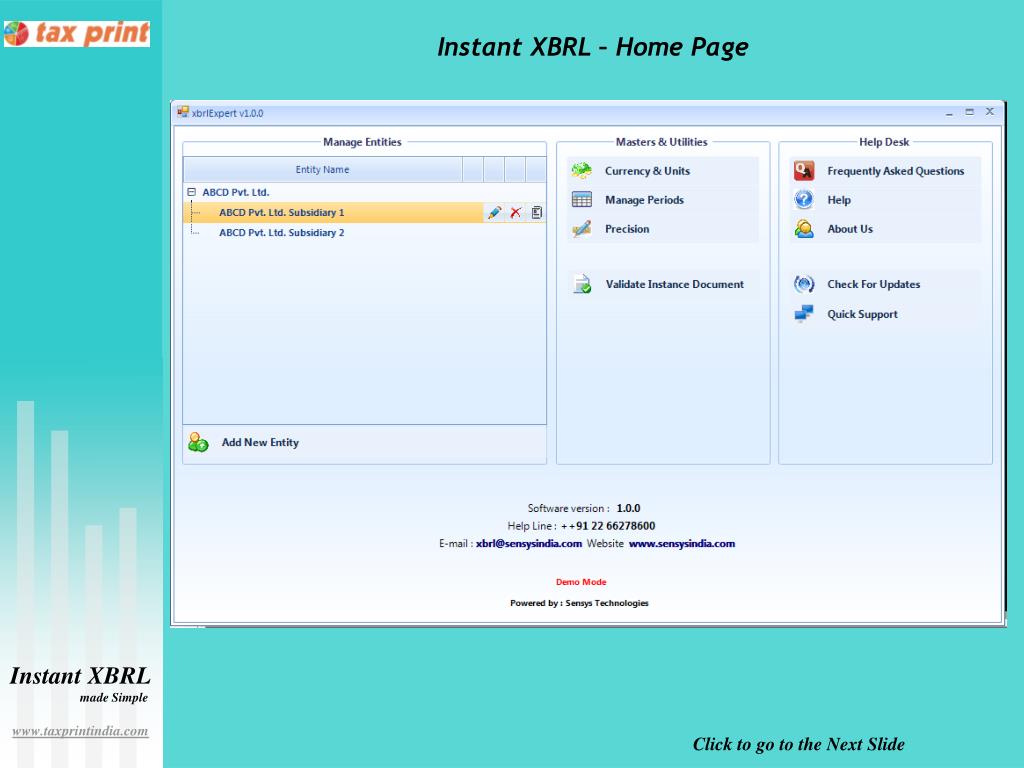Click the Check For Updates icon

click(x=804, y=284)
